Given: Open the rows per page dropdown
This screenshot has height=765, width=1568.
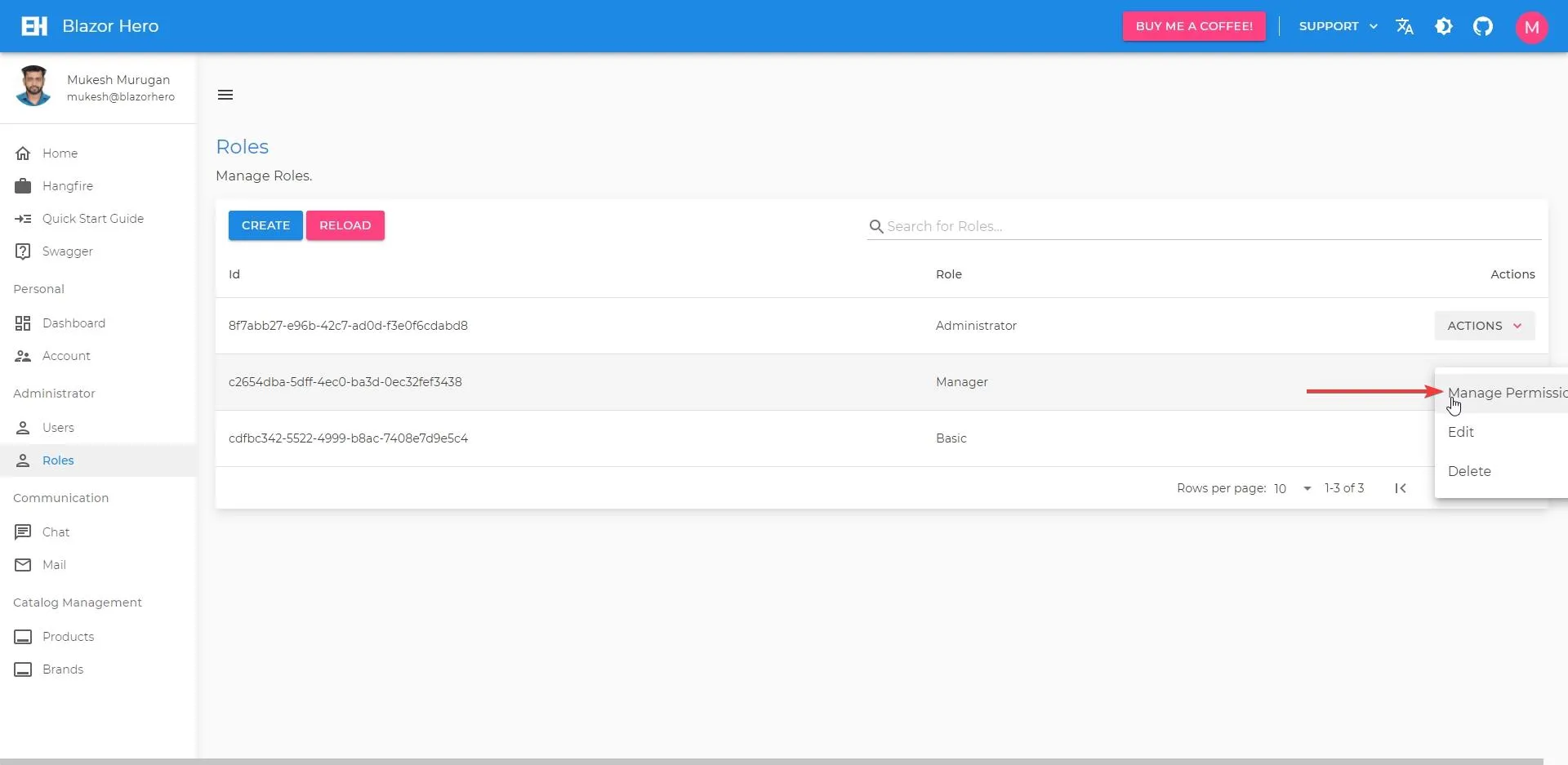Looking at the screenshot, I should tap(1290, 488).
